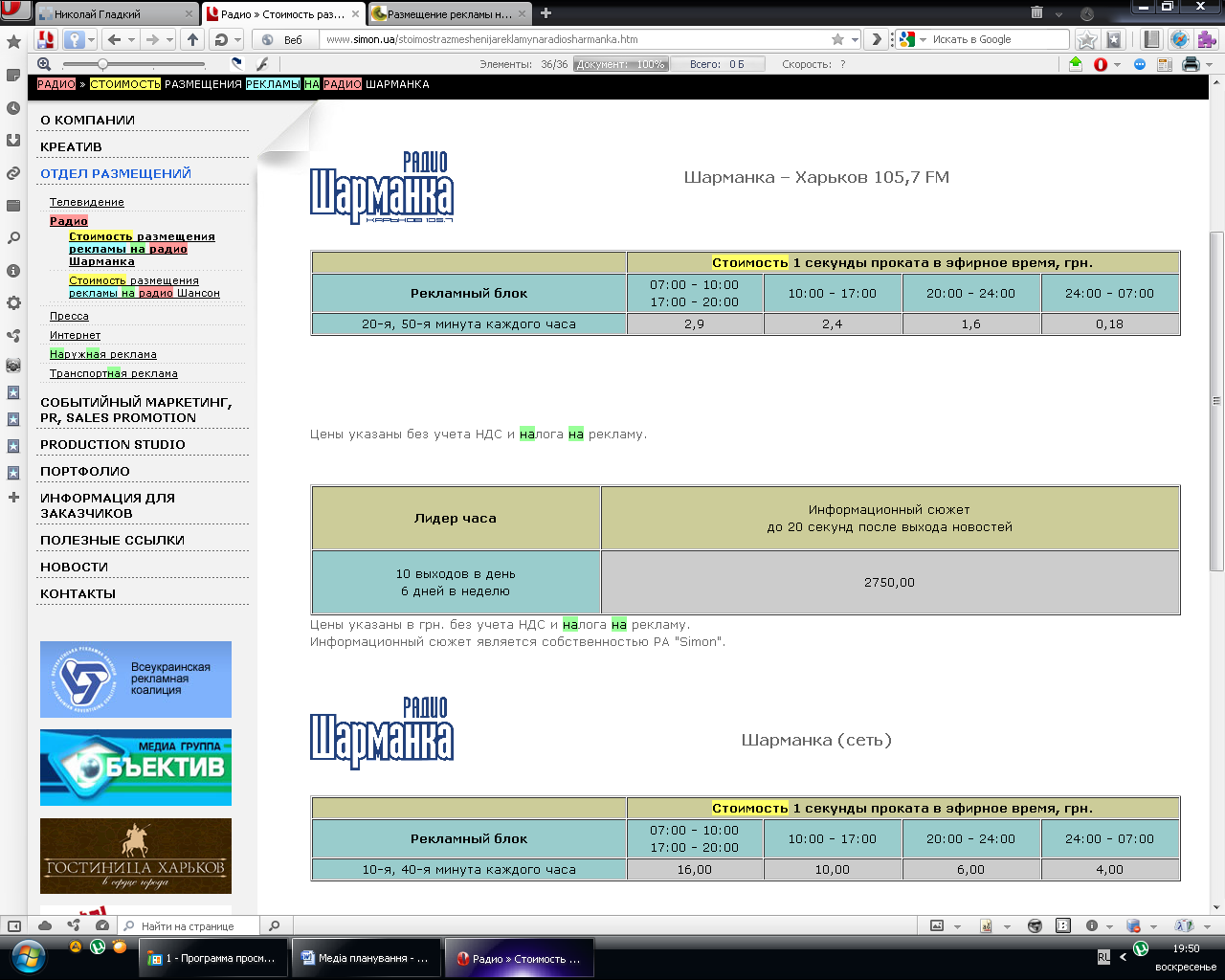Toggle image display button in status bar
Screen dimensions: 1225x980
[x=937, y=925]
